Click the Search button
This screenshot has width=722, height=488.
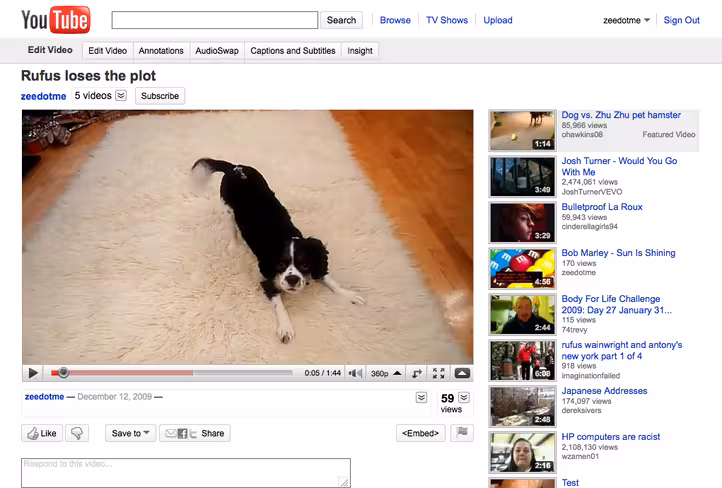341,20
